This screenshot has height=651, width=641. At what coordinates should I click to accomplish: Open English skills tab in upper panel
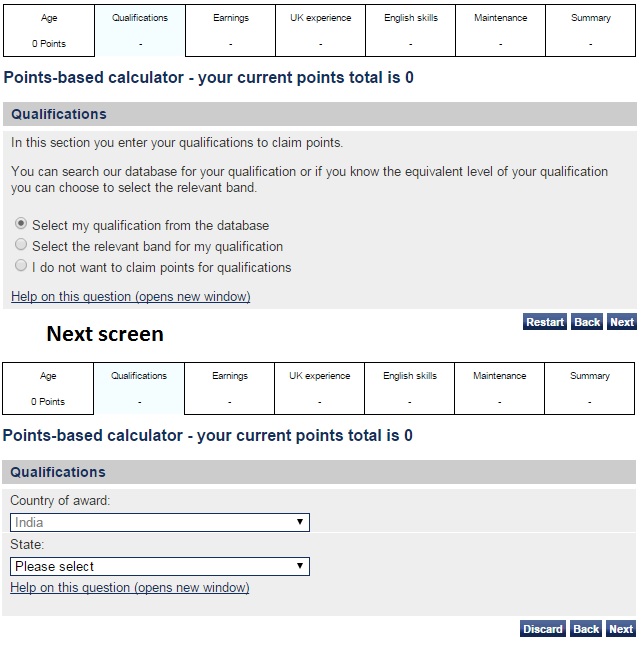[x=411, y=31]
